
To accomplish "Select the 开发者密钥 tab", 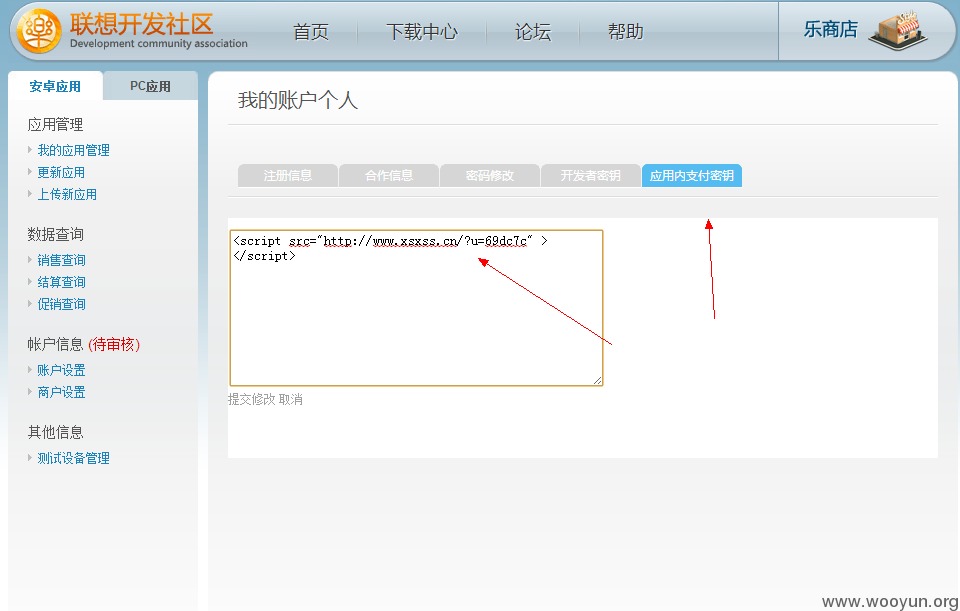I will 591,176.
